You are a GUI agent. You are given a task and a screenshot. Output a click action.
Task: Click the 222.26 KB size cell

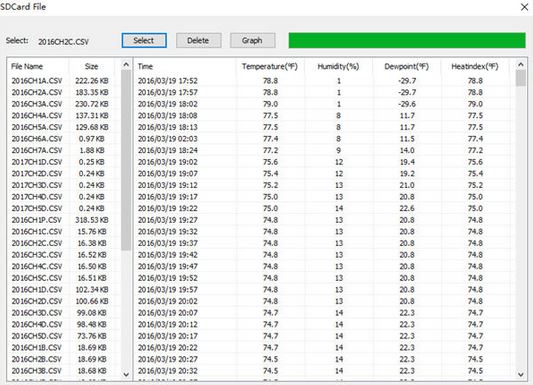(92, 81)
